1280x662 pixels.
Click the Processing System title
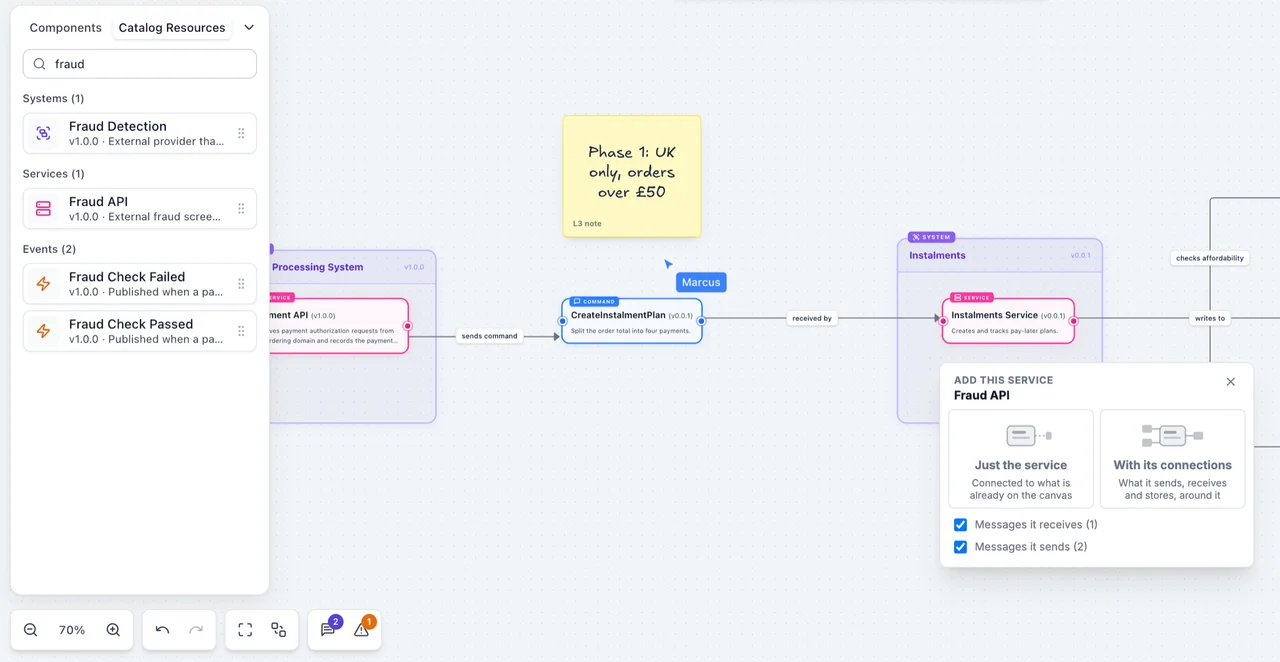point(318,267)
